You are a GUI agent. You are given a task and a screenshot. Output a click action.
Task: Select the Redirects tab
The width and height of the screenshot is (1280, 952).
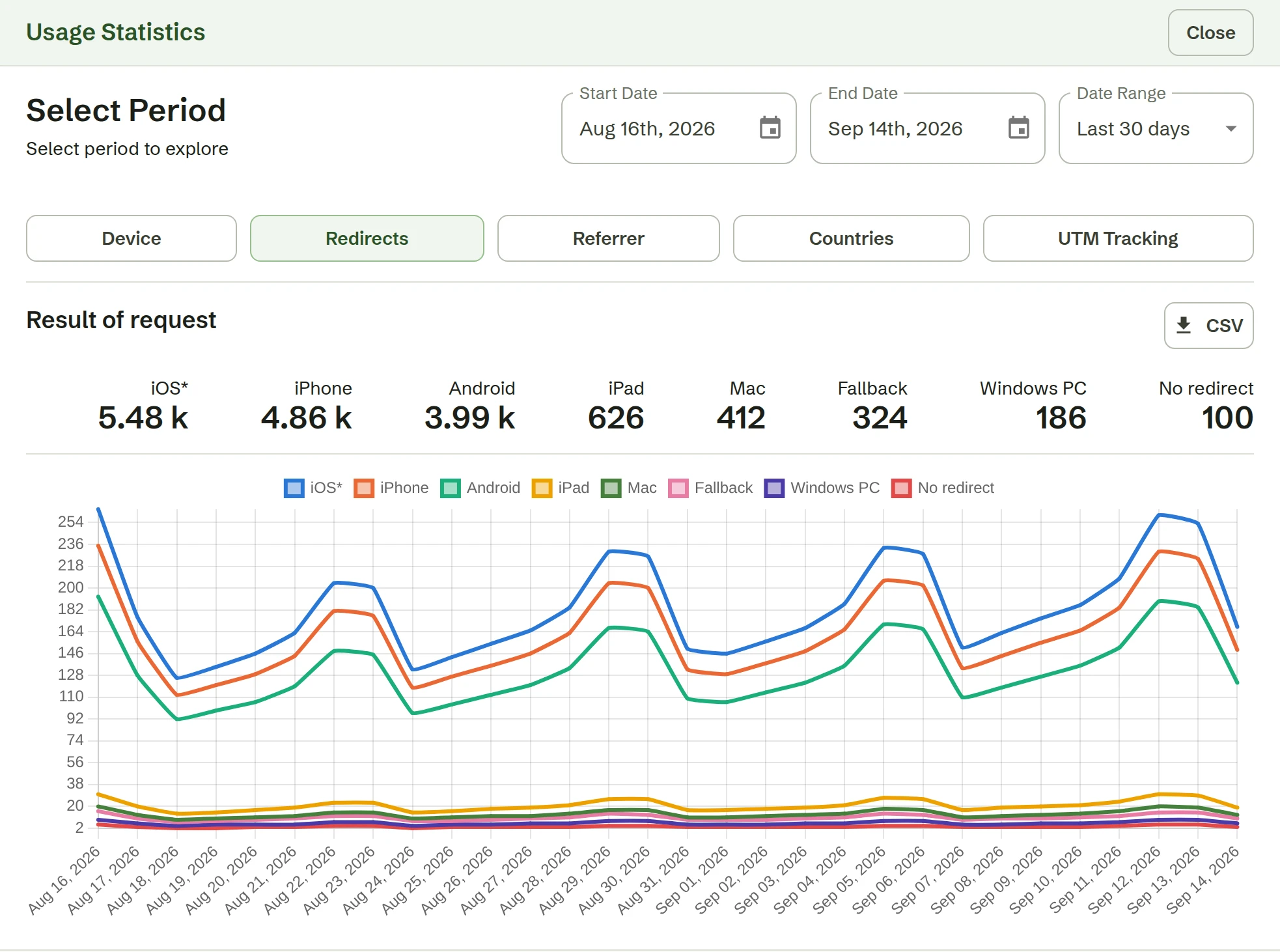click(x=367, y=238)
